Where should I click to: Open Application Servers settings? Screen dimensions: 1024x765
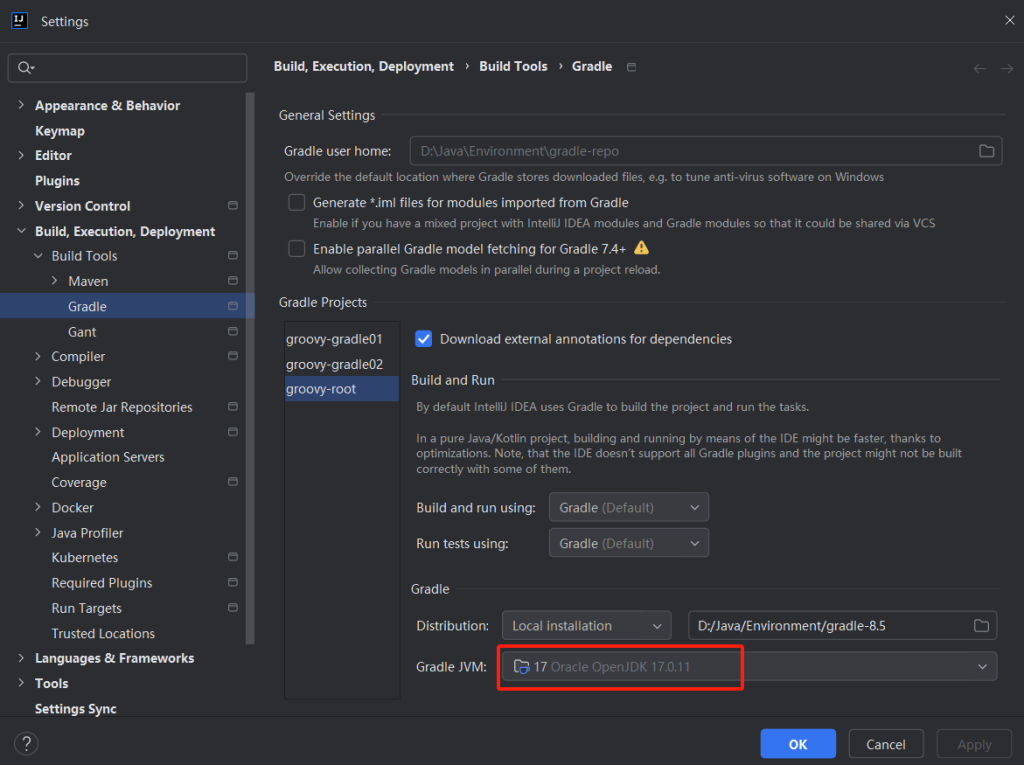(x=108, y=457)
